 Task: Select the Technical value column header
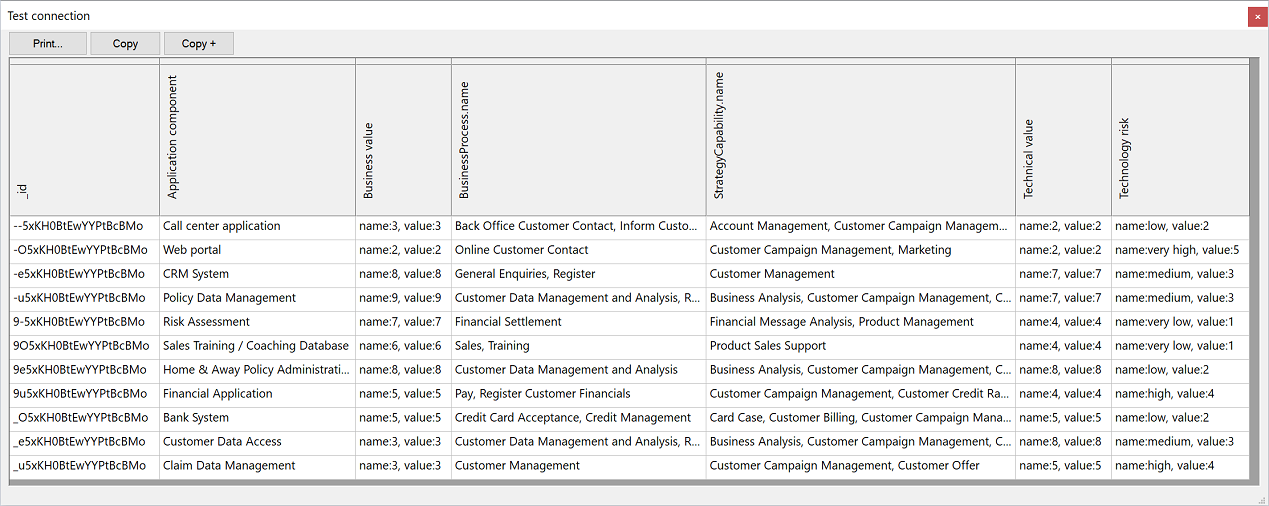(1063, 140)
